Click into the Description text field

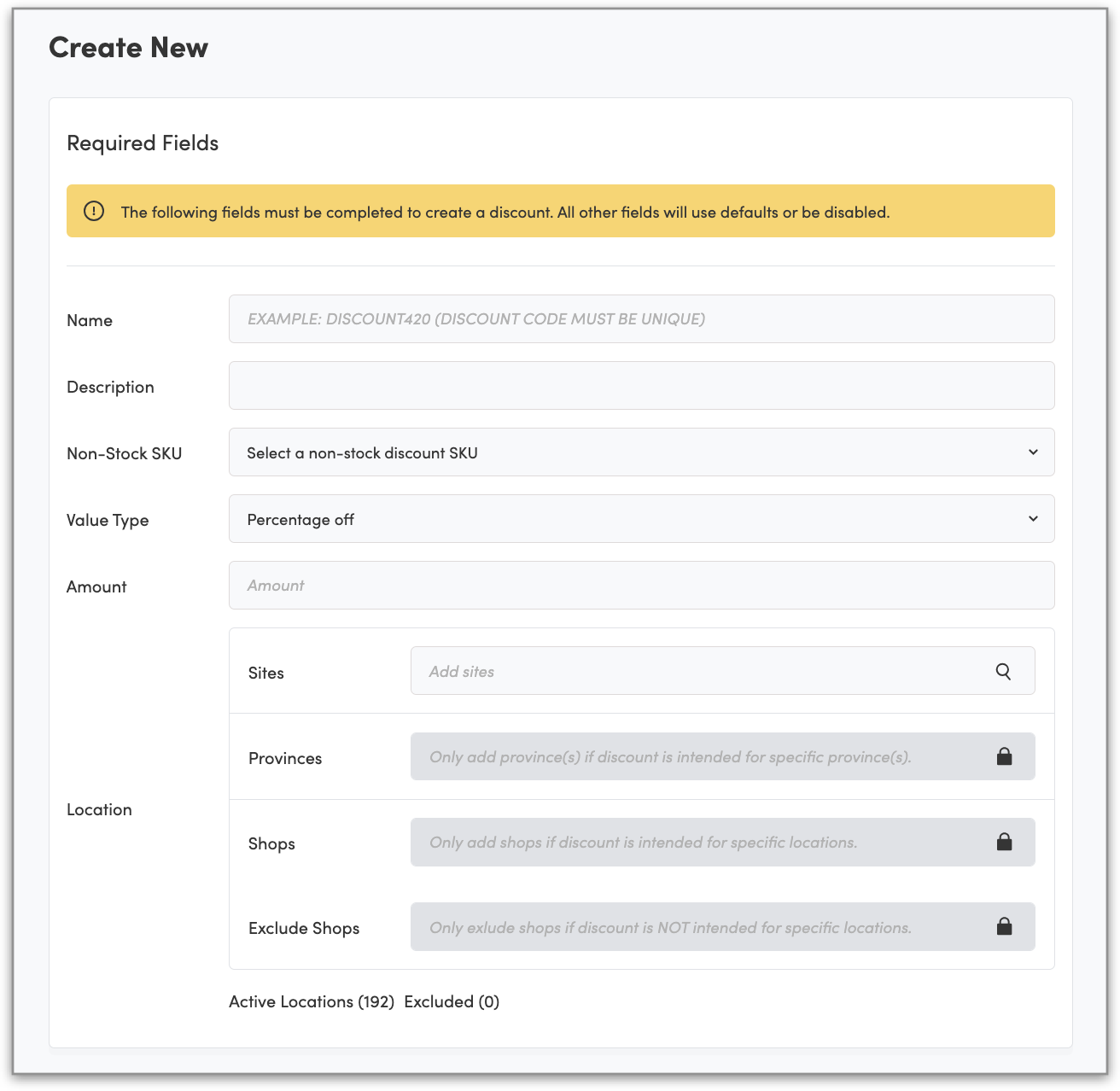coord(640,386)
